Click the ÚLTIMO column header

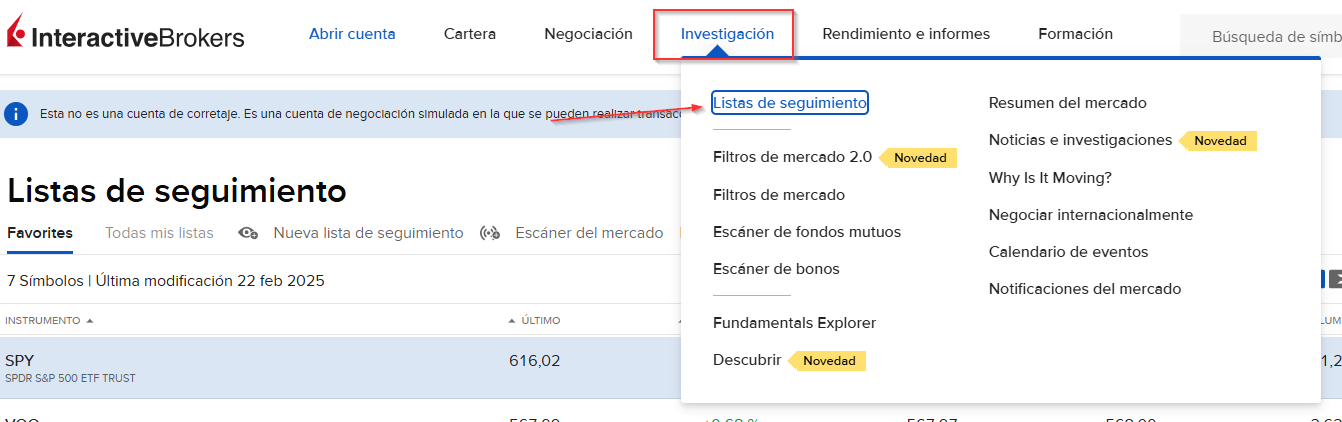click(x=541, y=321)
